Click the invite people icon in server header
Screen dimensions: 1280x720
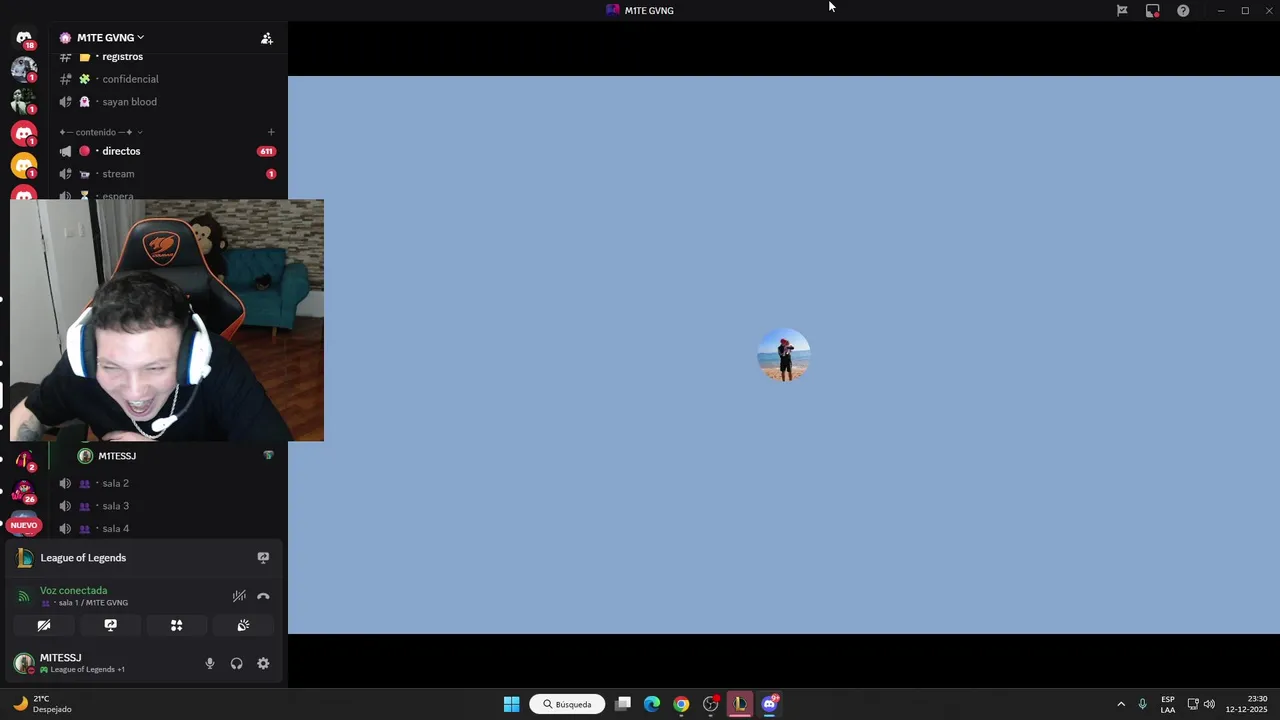tap(267, 38)
